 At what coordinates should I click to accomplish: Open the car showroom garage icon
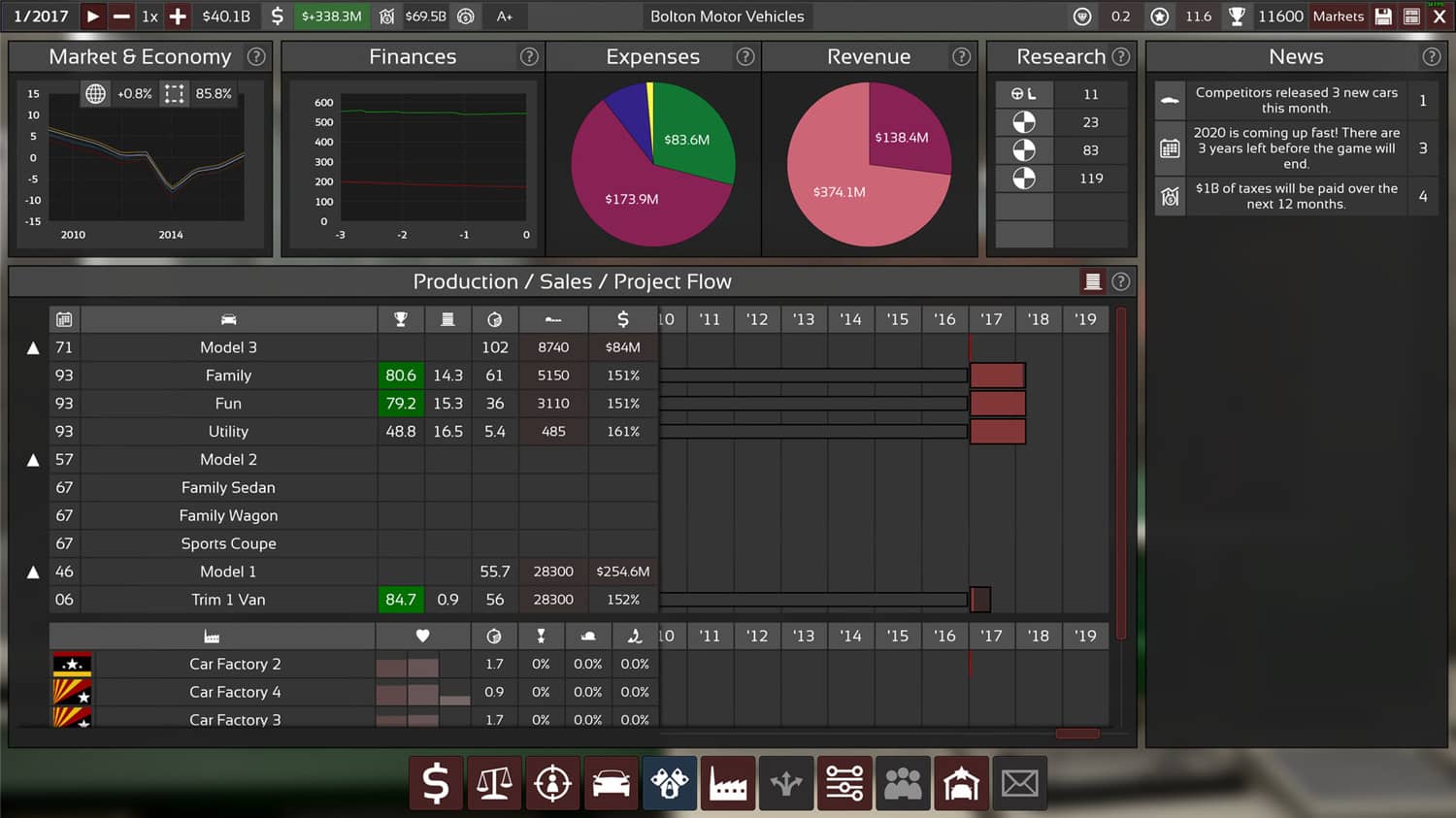click(961, 783)
